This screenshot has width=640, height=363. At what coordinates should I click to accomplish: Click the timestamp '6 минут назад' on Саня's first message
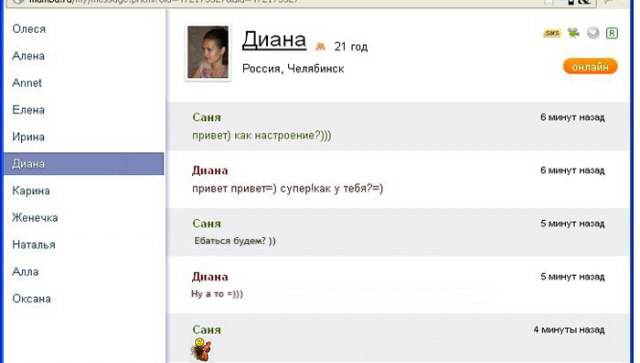coord(572,118)
